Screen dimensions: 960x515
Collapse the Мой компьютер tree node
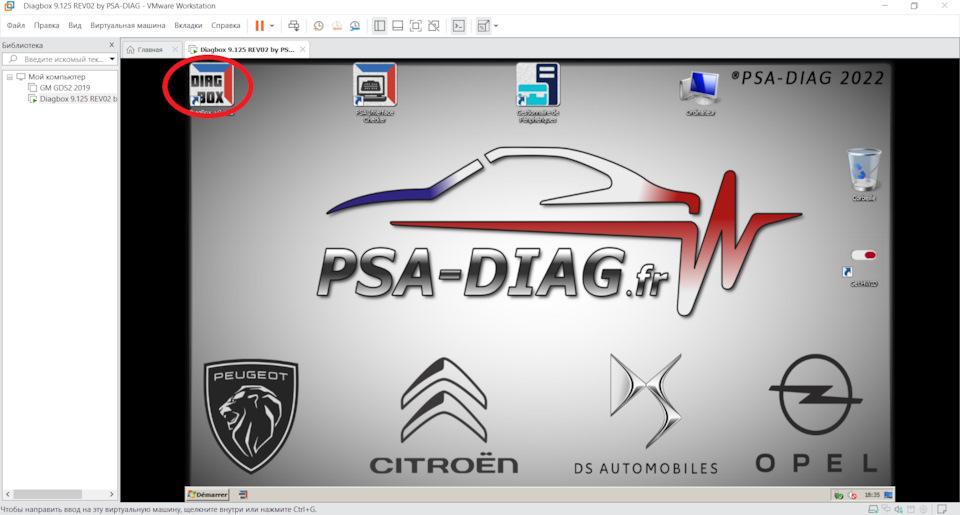[9, 77]
